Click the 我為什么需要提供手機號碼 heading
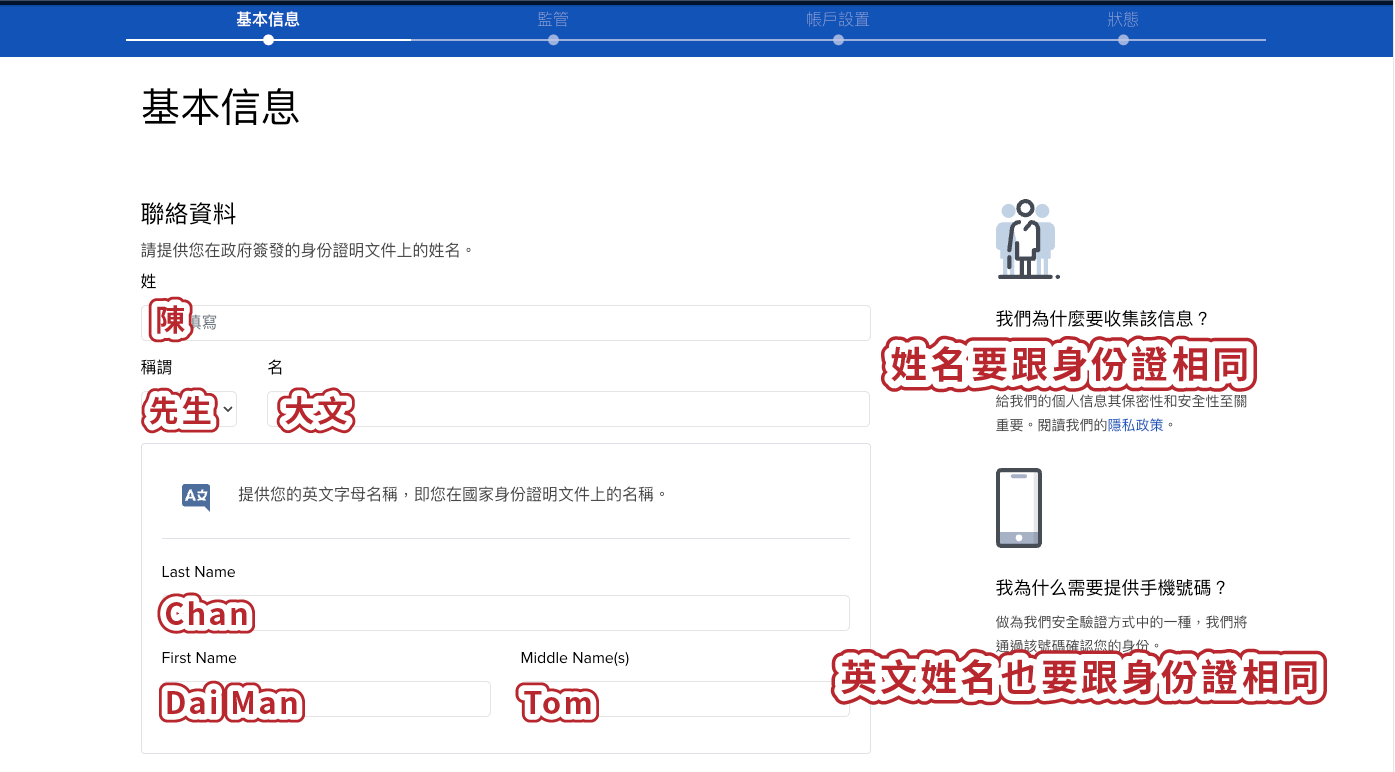1395x772 pixels. point(1111,588)
